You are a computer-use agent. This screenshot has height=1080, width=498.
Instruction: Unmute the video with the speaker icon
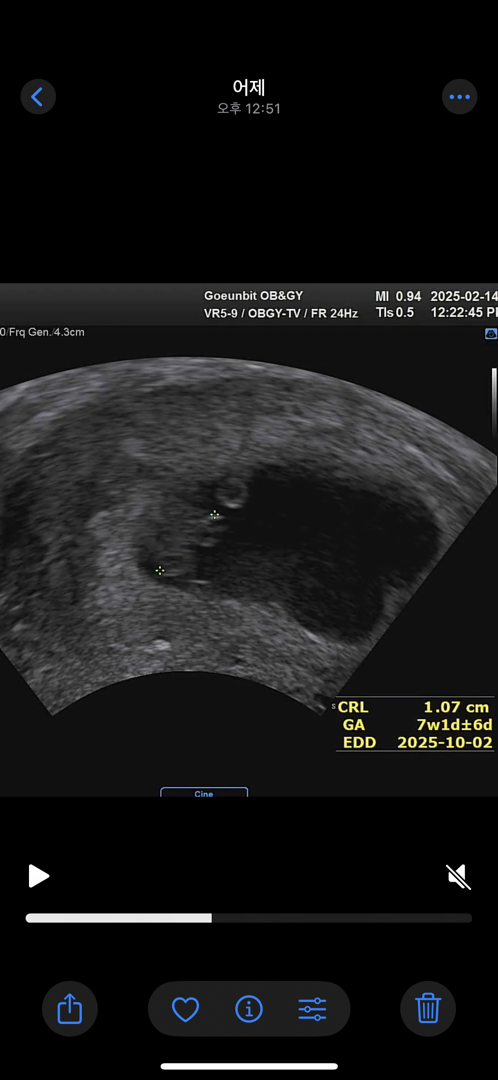[x=458, y=877]
